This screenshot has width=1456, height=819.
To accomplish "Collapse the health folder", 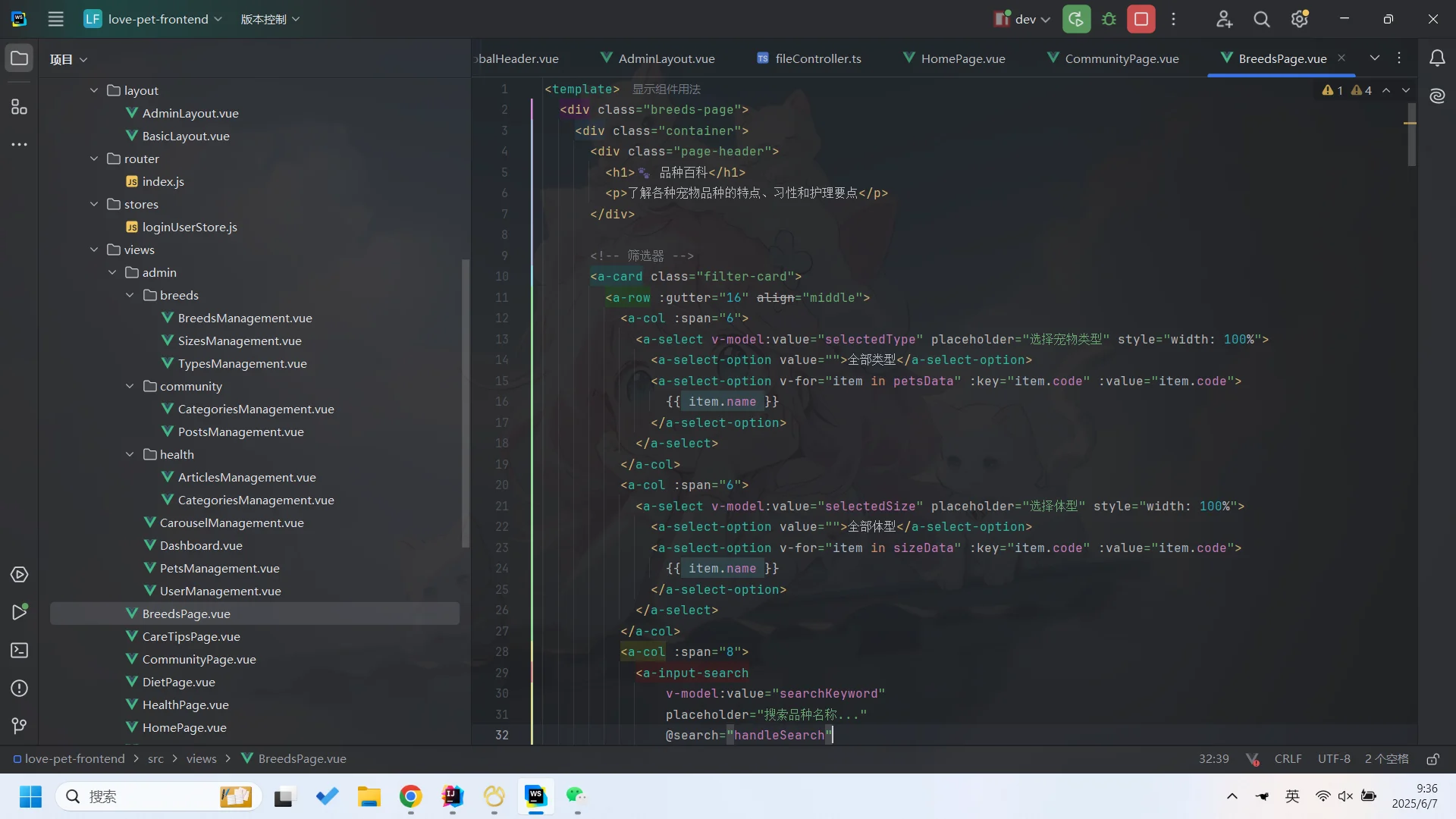I will [130, 454].
